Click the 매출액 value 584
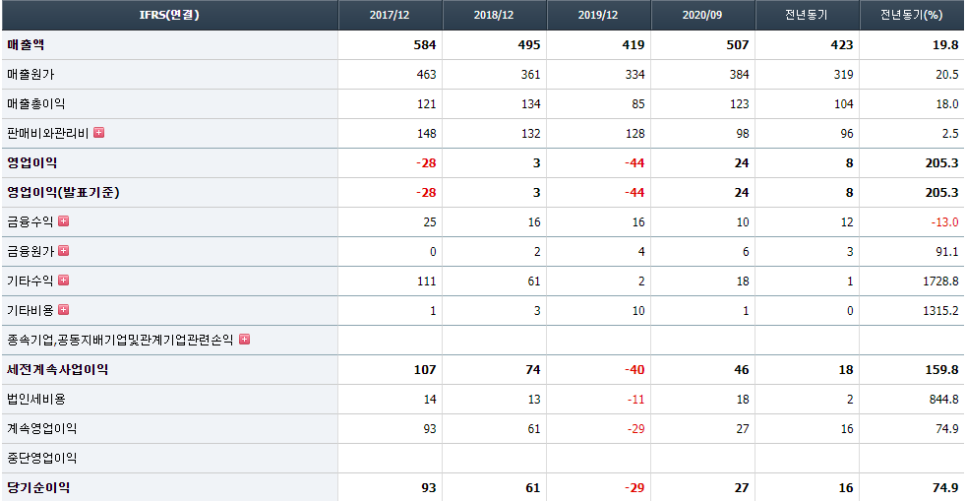The height and width of the screenshot is (501, 966). pos(425,45)
